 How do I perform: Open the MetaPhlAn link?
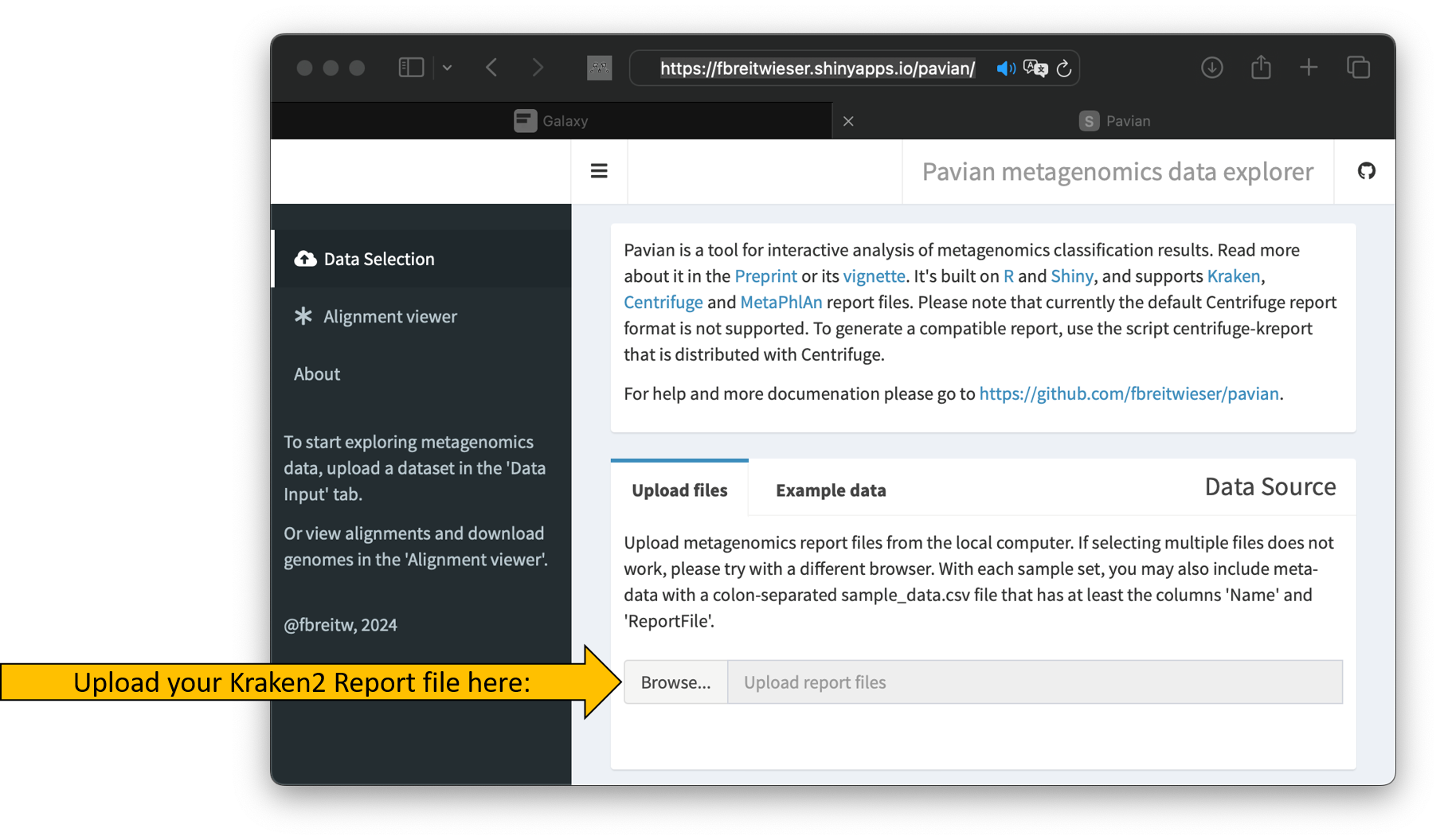click(781, 303)
